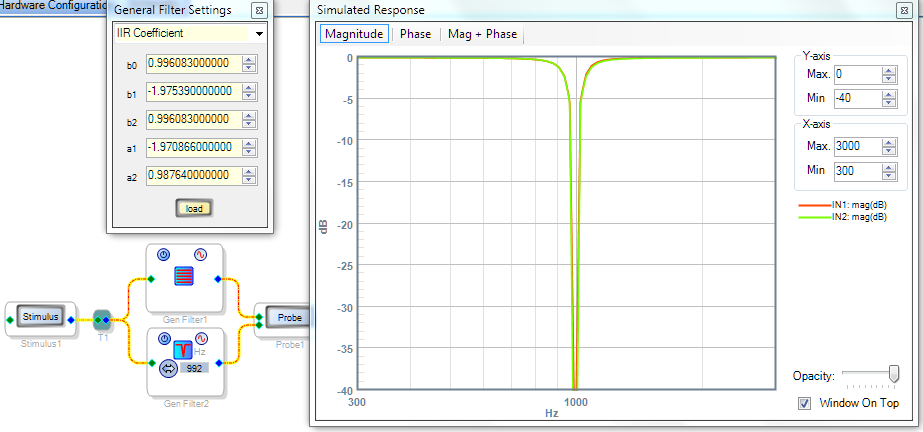Click the Probe block button
This screenshot has height=432, width=923.
click(290, 318)
